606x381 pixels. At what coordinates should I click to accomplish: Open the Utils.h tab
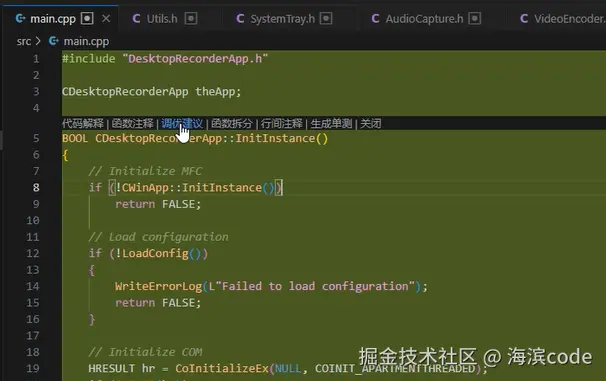click(x=162, y=19)
